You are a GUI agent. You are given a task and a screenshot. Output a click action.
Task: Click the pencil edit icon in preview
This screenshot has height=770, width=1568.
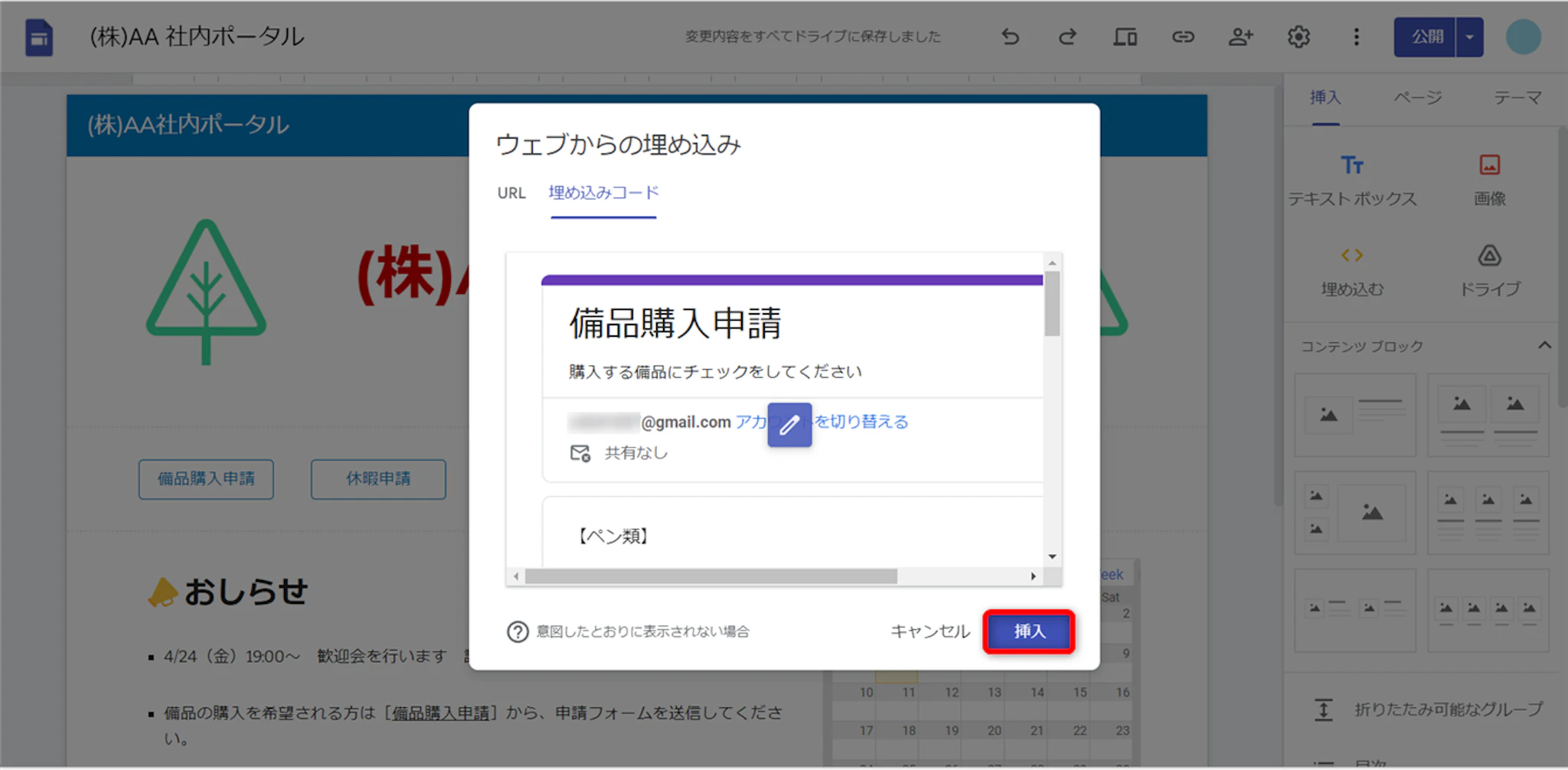[x=789, y=425]
